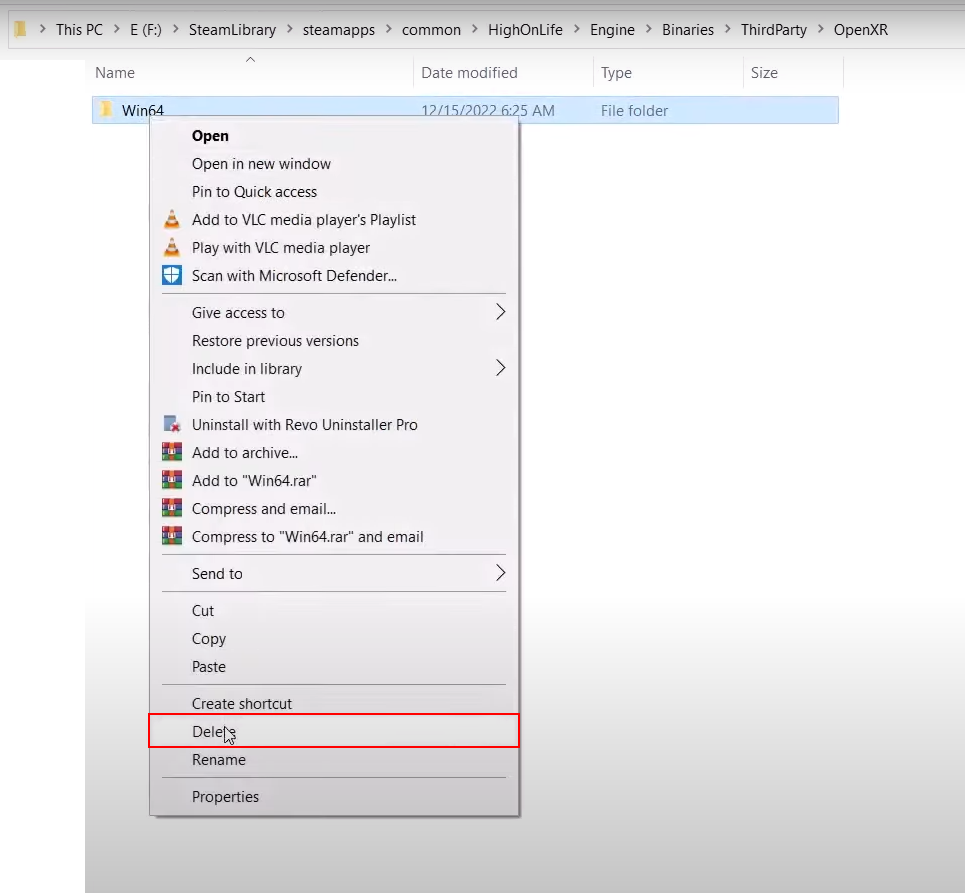Click WinRAR icon beside Add to archive

172,453
